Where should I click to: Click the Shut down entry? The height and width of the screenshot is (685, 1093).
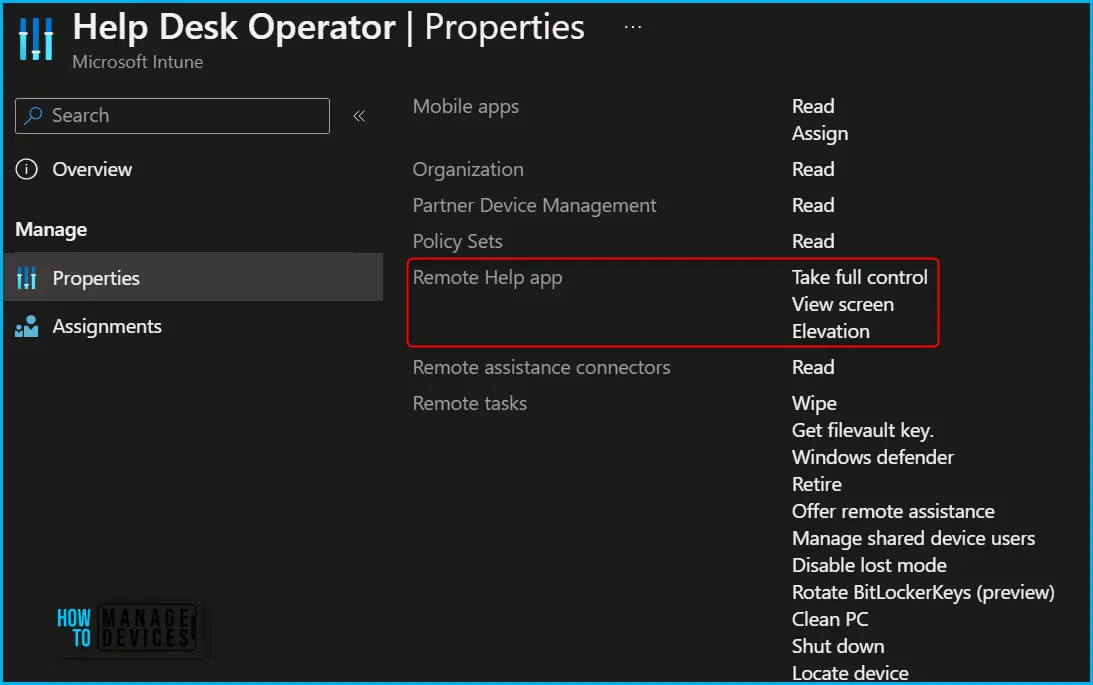tap(838, 647)
